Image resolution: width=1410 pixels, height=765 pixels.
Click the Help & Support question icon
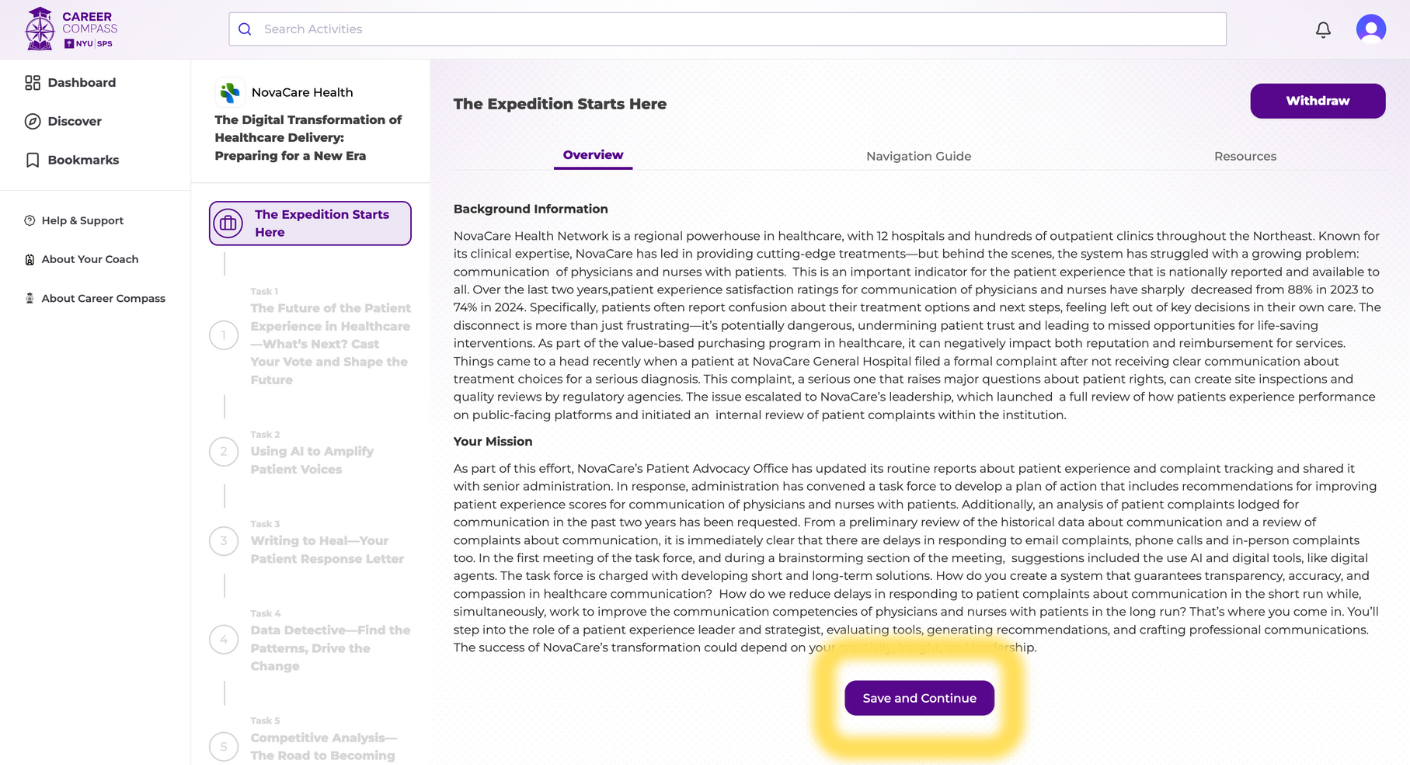click(30, 221)
